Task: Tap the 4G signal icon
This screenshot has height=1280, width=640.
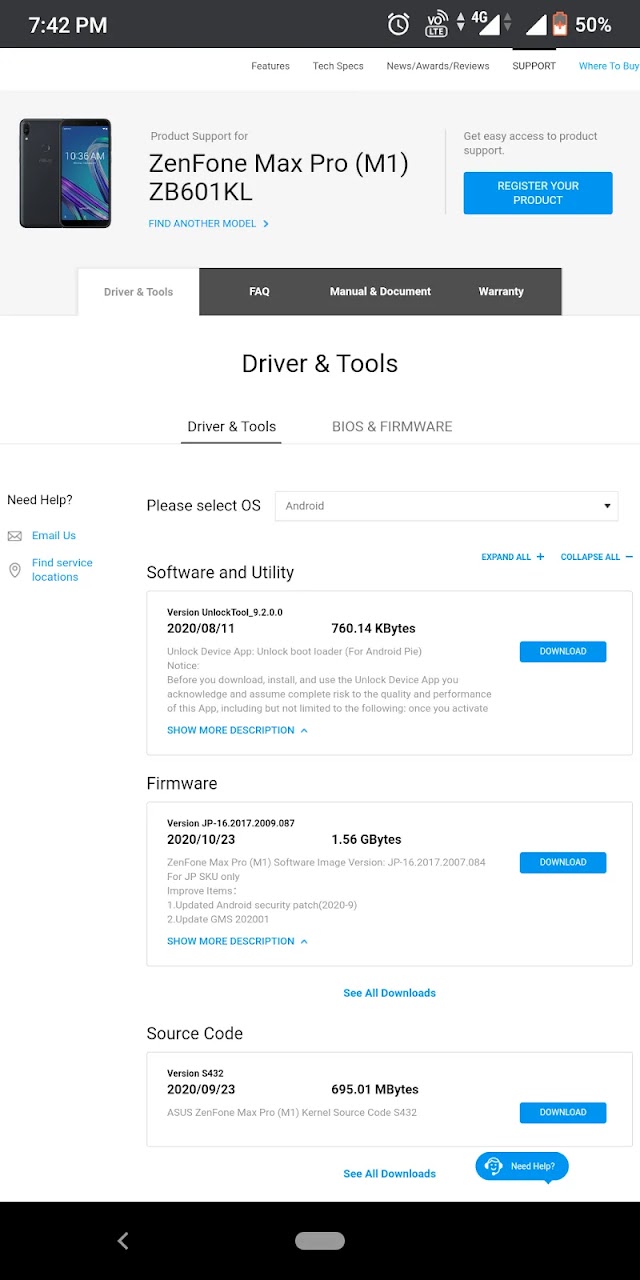Action: pos(484,23)
